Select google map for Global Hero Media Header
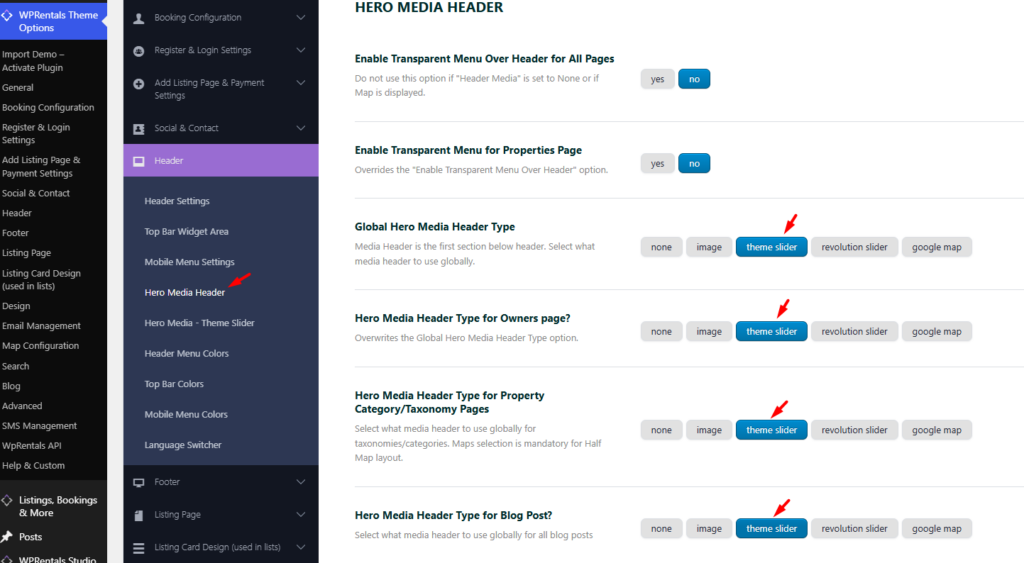The height and width of the screenshot is (563, 1024). click(936, 247)
